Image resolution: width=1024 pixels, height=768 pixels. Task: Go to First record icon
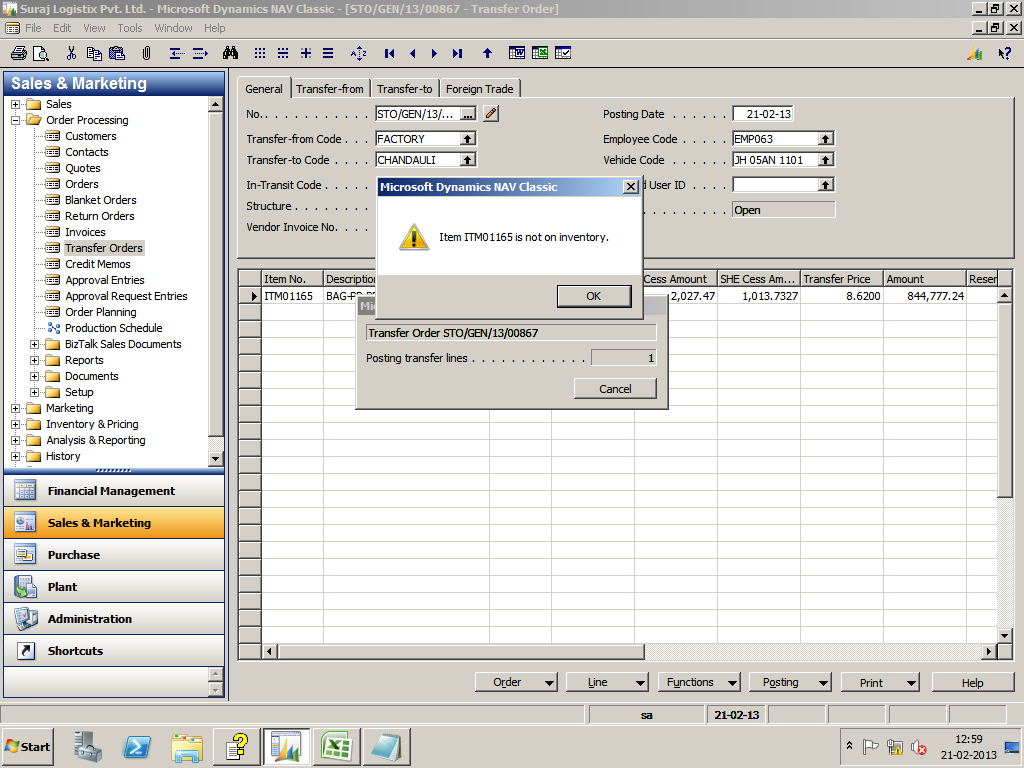click(x=390, y=54)
